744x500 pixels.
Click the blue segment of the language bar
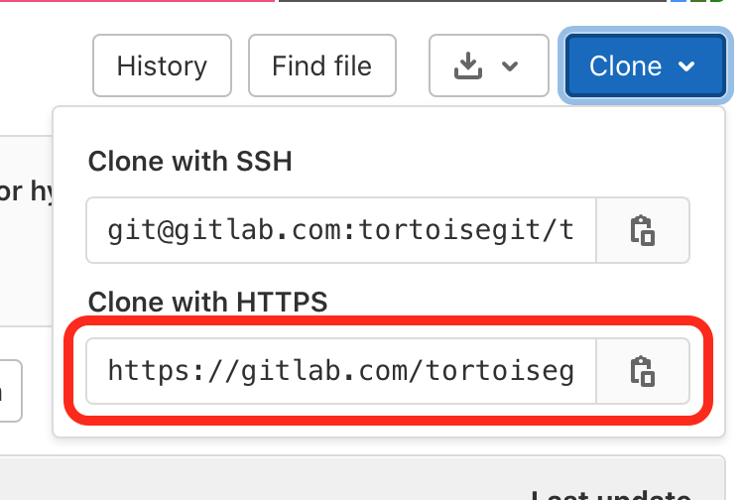point(679,1)
